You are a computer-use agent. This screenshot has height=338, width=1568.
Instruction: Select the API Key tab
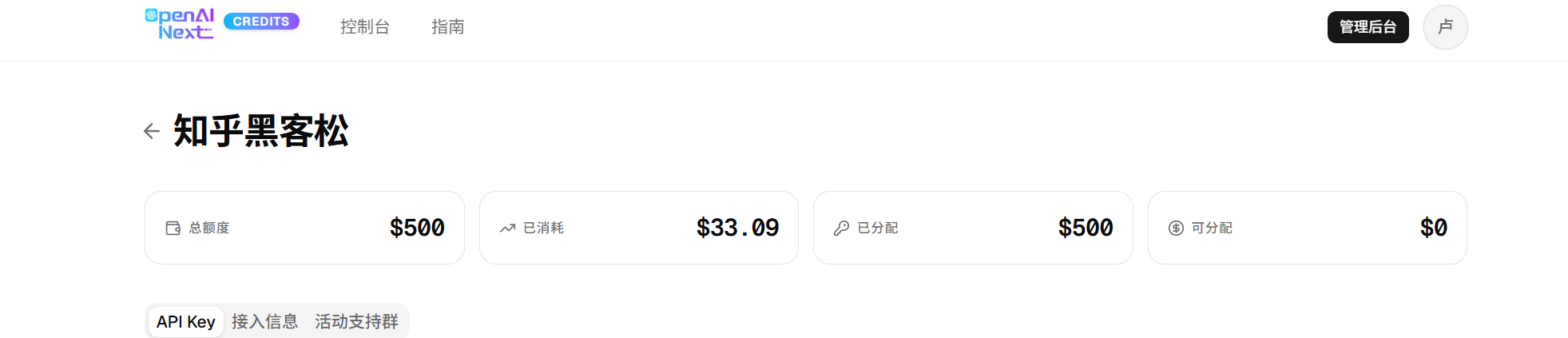click(x=186, y=321)
